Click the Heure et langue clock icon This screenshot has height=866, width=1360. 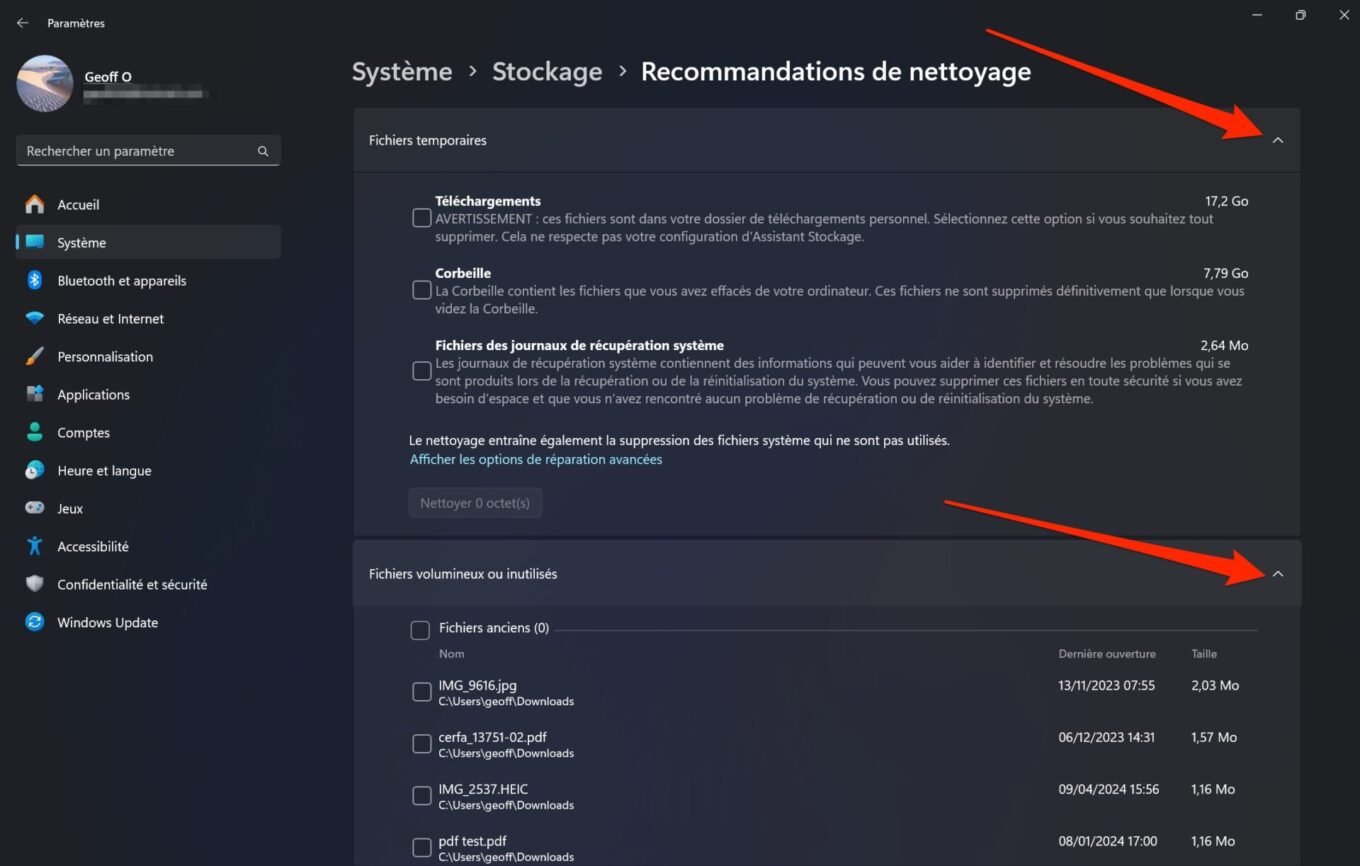click(x=35, y=470)
